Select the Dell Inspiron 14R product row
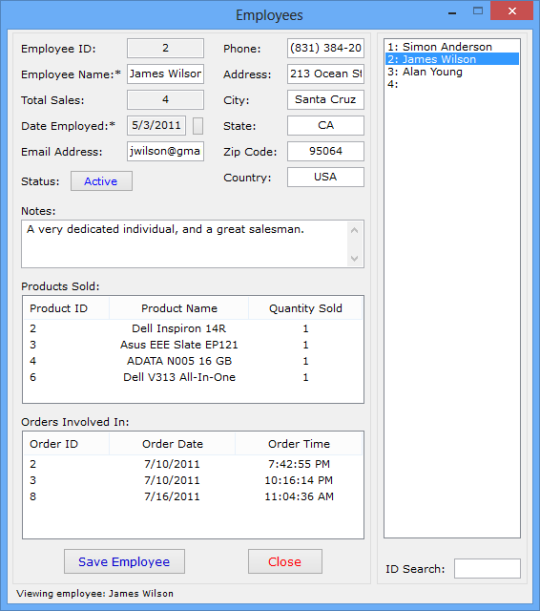Image resolution: width=540 pixels, height=611 pixels. (x=193, y=328)
